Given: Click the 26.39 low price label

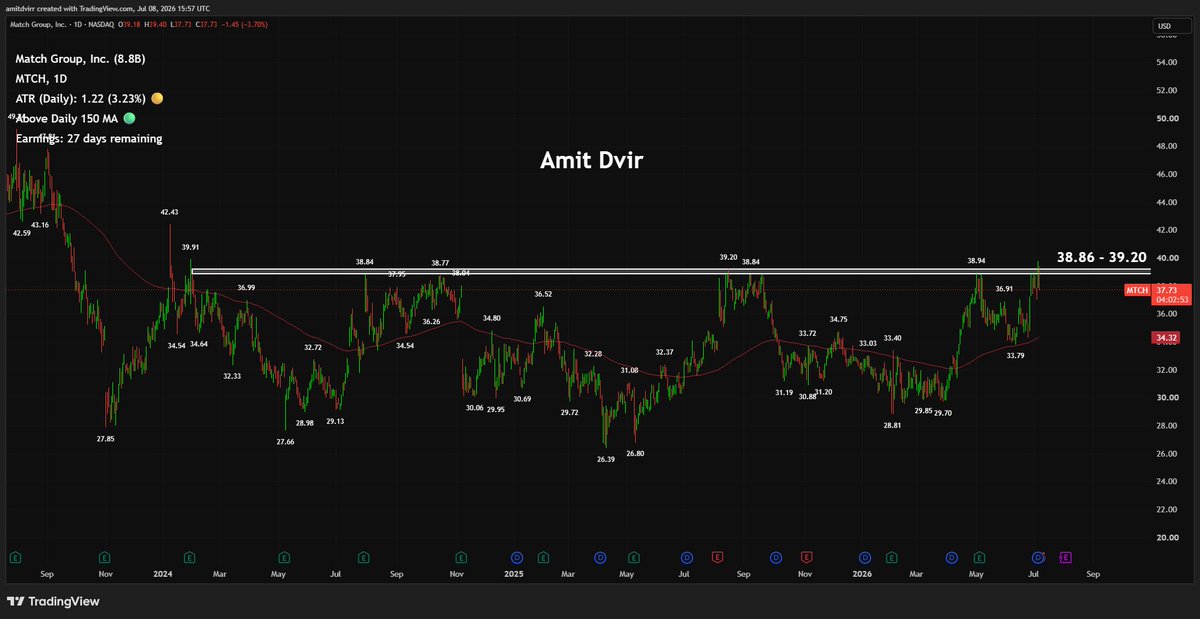Looking at the screenshot, I should (605, 459).
